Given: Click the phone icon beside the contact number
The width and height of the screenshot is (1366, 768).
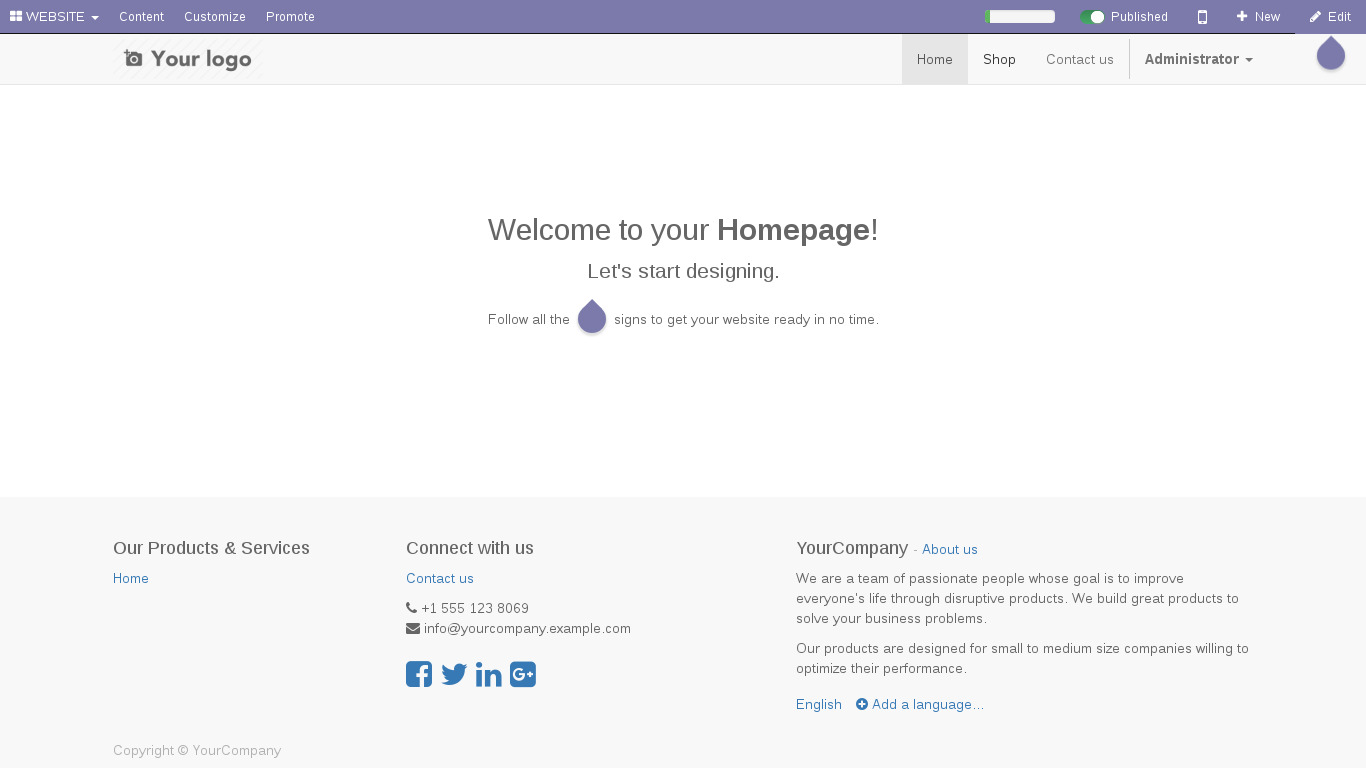Looking at the screenshot, I should pyautogui.click(x=411, y=608).
